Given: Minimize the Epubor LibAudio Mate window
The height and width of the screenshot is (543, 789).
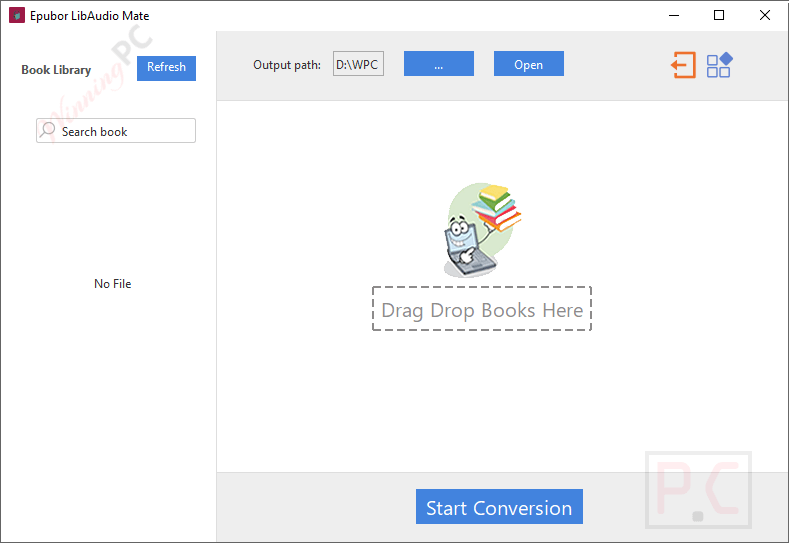Looking at the screenshot, I should (x=674, y=15).
